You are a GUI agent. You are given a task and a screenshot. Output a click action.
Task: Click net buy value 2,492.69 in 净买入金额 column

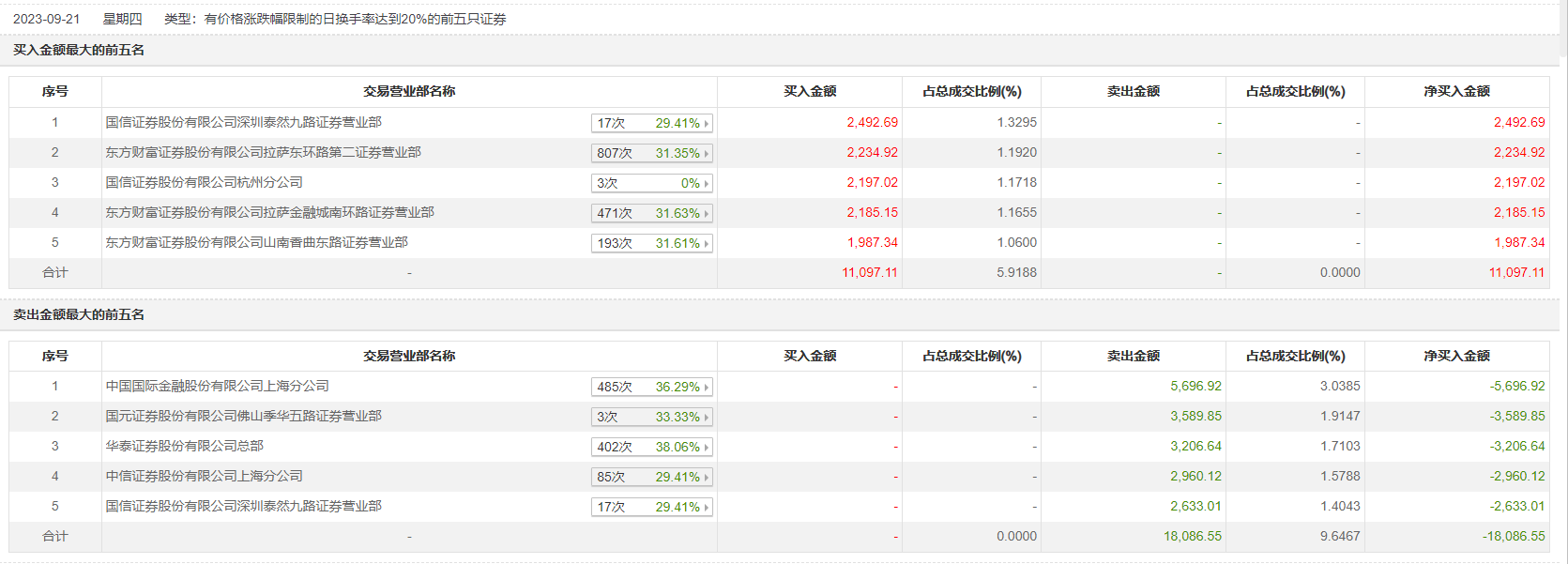[x=1519, y=122]
